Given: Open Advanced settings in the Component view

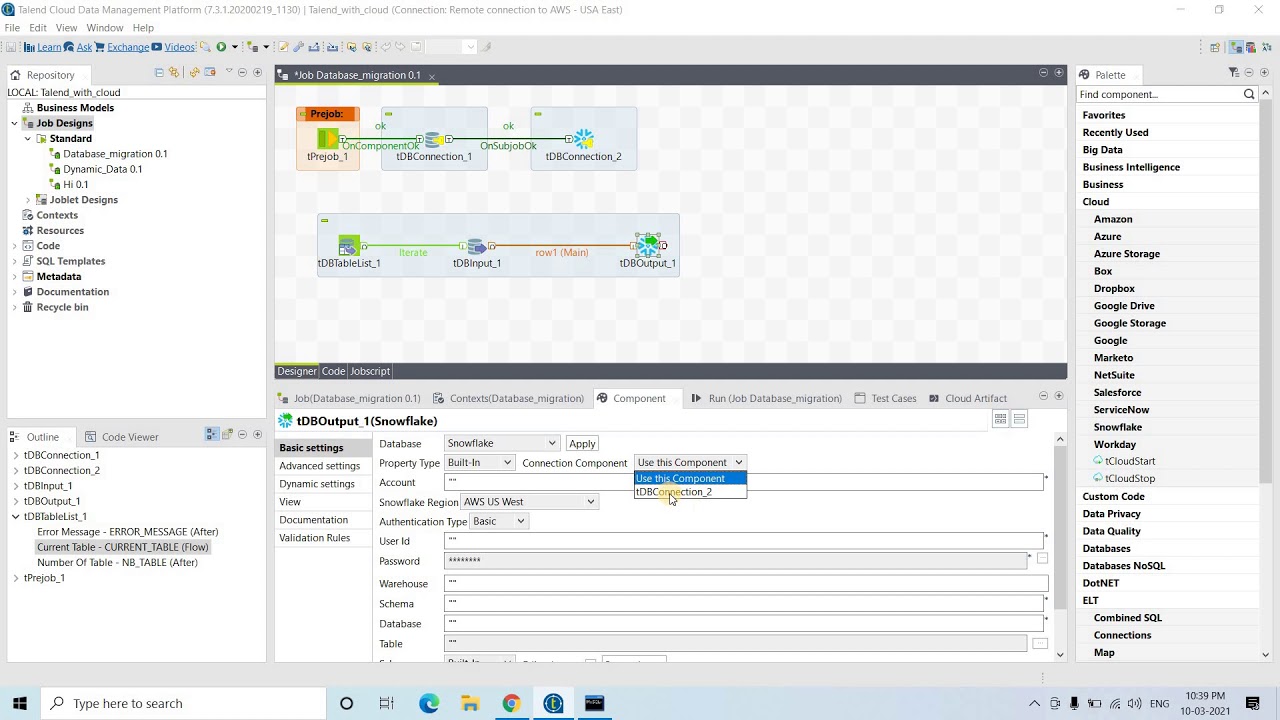Looking at the screenshot, I should click(319, 466).
